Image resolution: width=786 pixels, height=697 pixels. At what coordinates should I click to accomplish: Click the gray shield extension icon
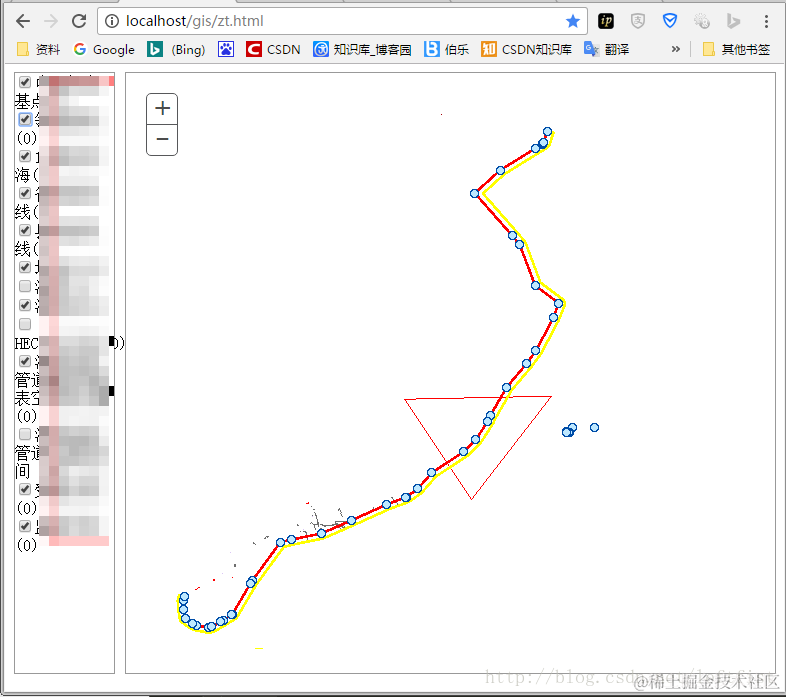click(x=638, y=21)
